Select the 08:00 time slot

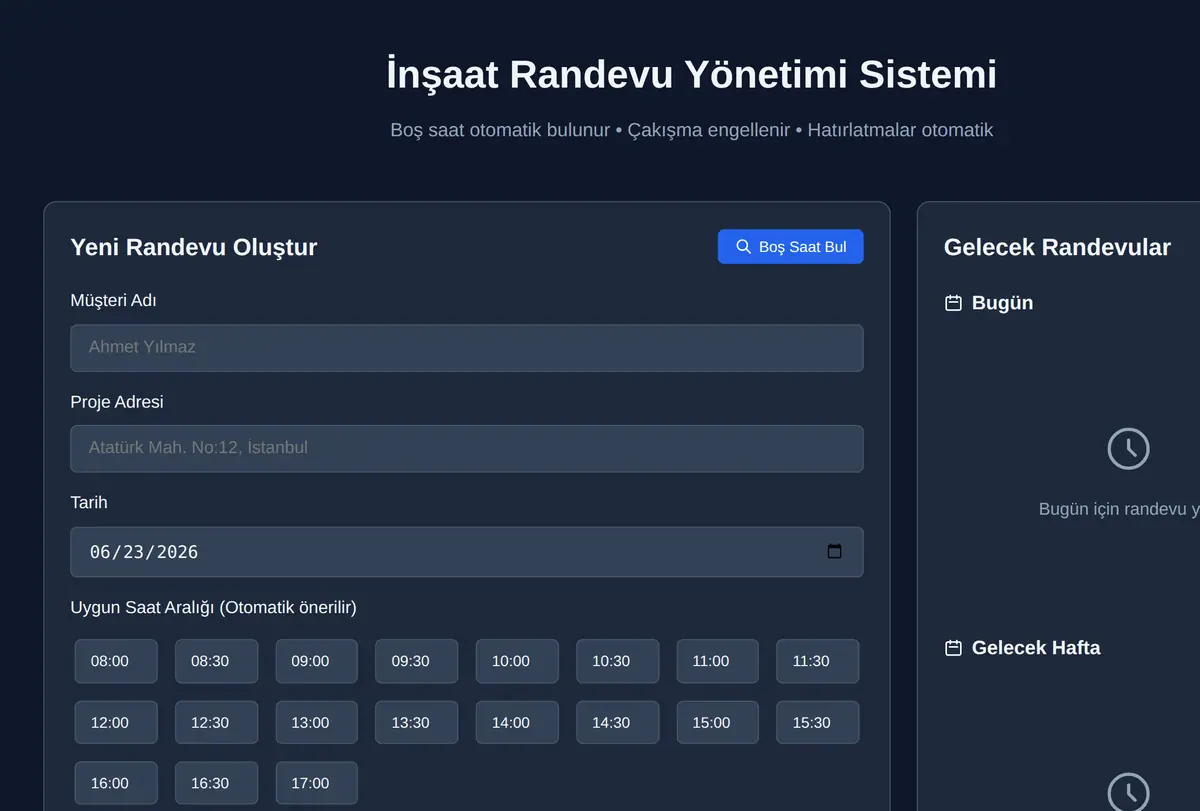tap(116, 661)
